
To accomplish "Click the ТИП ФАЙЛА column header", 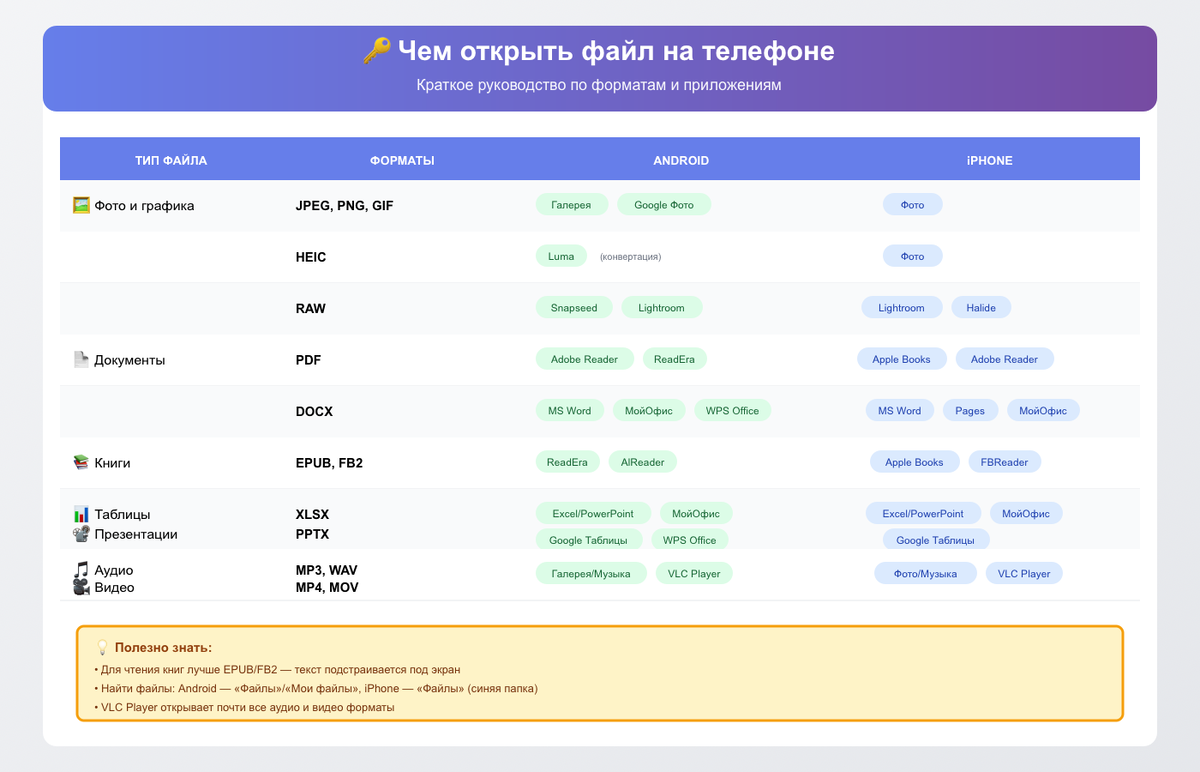I will point(171,160).
